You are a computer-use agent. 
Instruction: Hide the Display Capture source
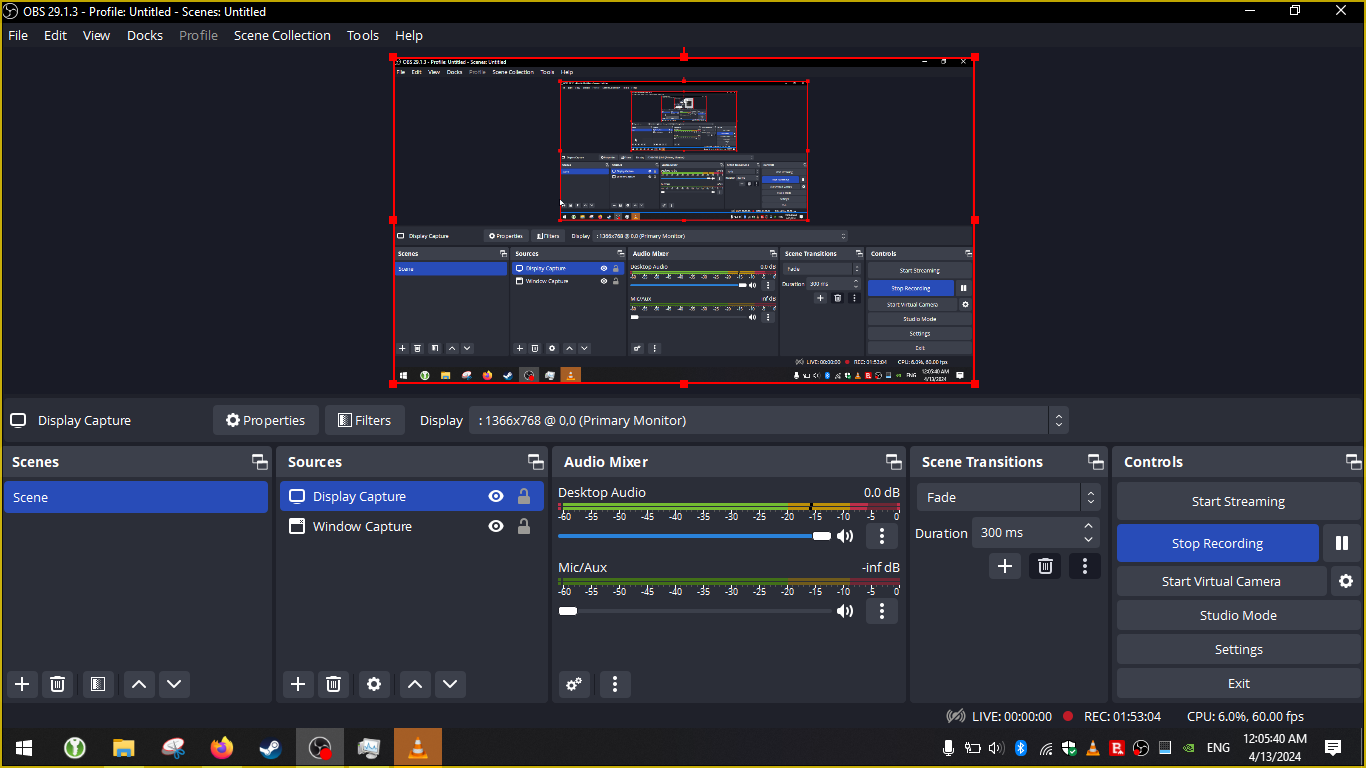pyautogui.click(x=495, y=497)
